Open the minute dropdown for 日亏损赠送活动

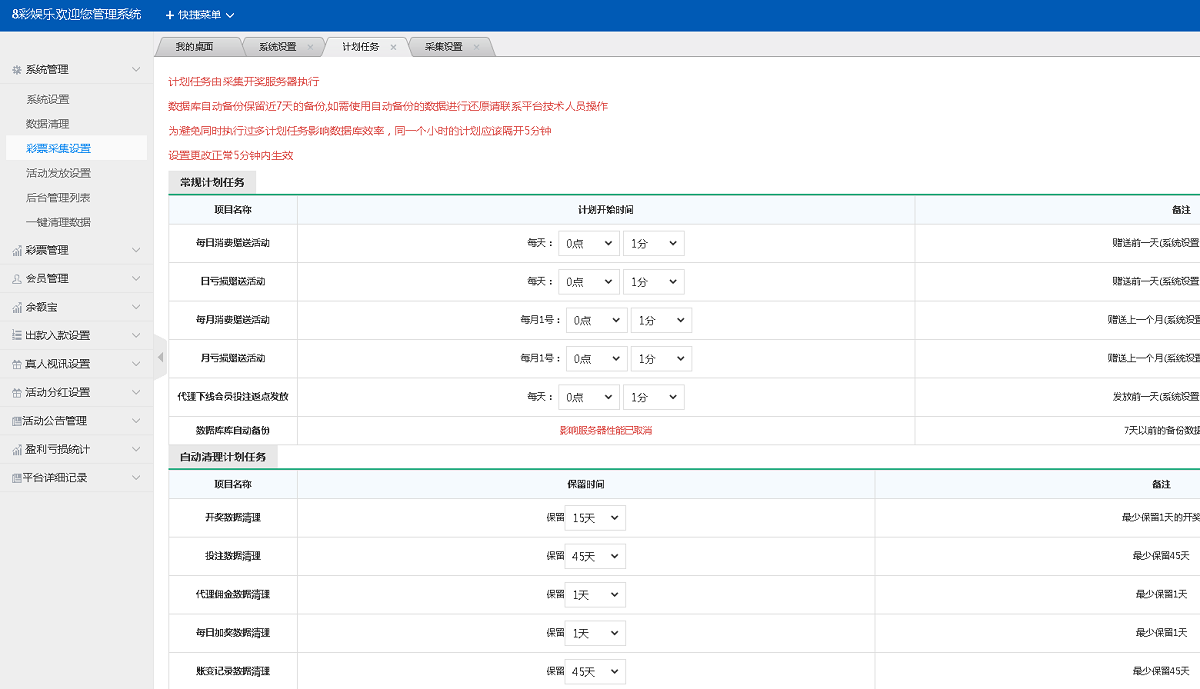pyautogui.click(x=653, y=282)
